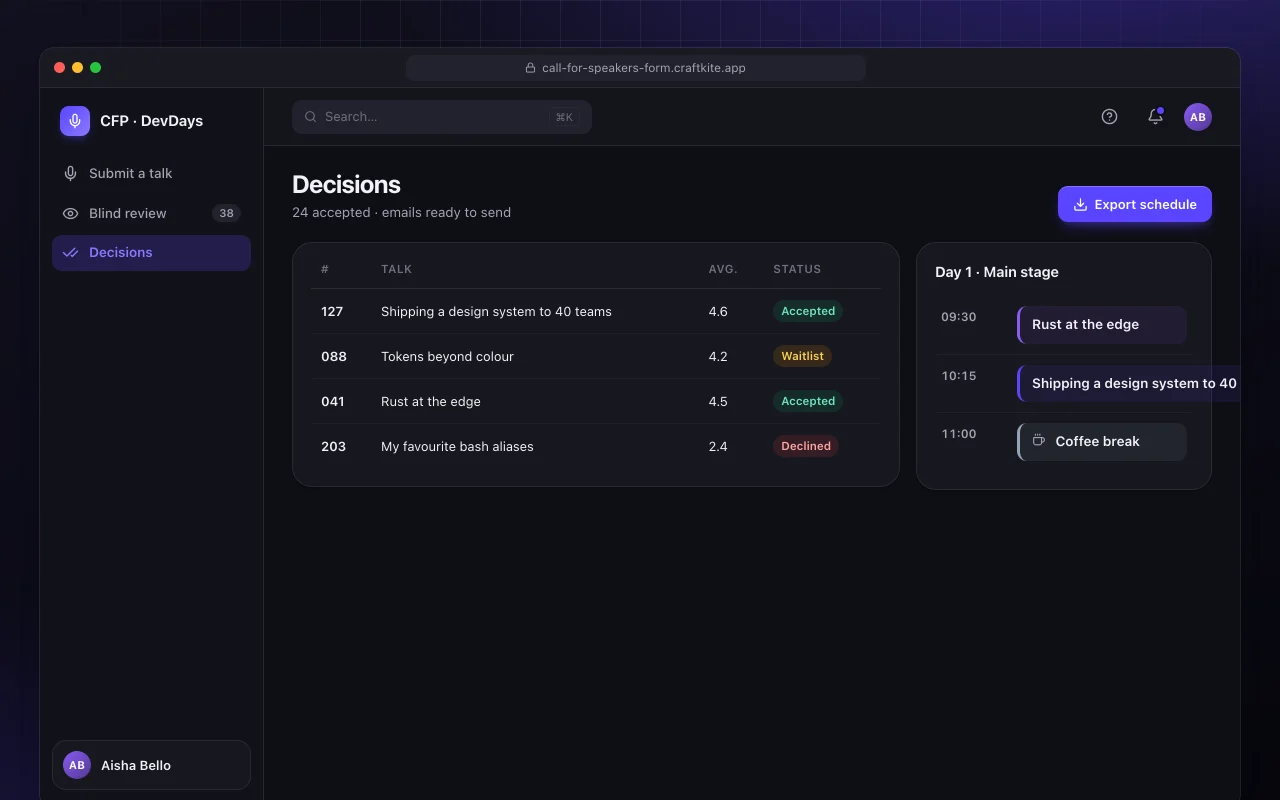Click the lock icon in the address bar
The height and width of the screenshot is (800, 1280).
pos(531,68)
